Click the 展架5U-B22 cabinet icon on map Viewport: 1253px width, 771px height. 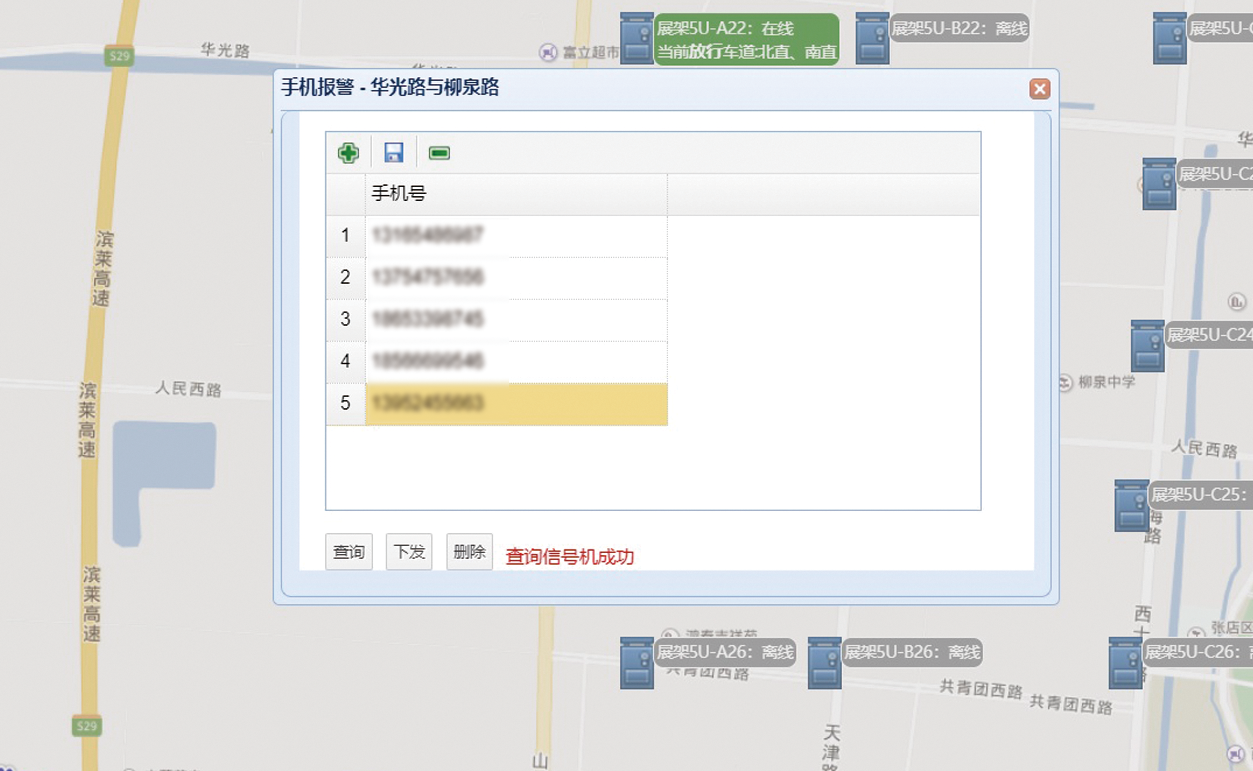pyautogui.click(x=872, y=39)
